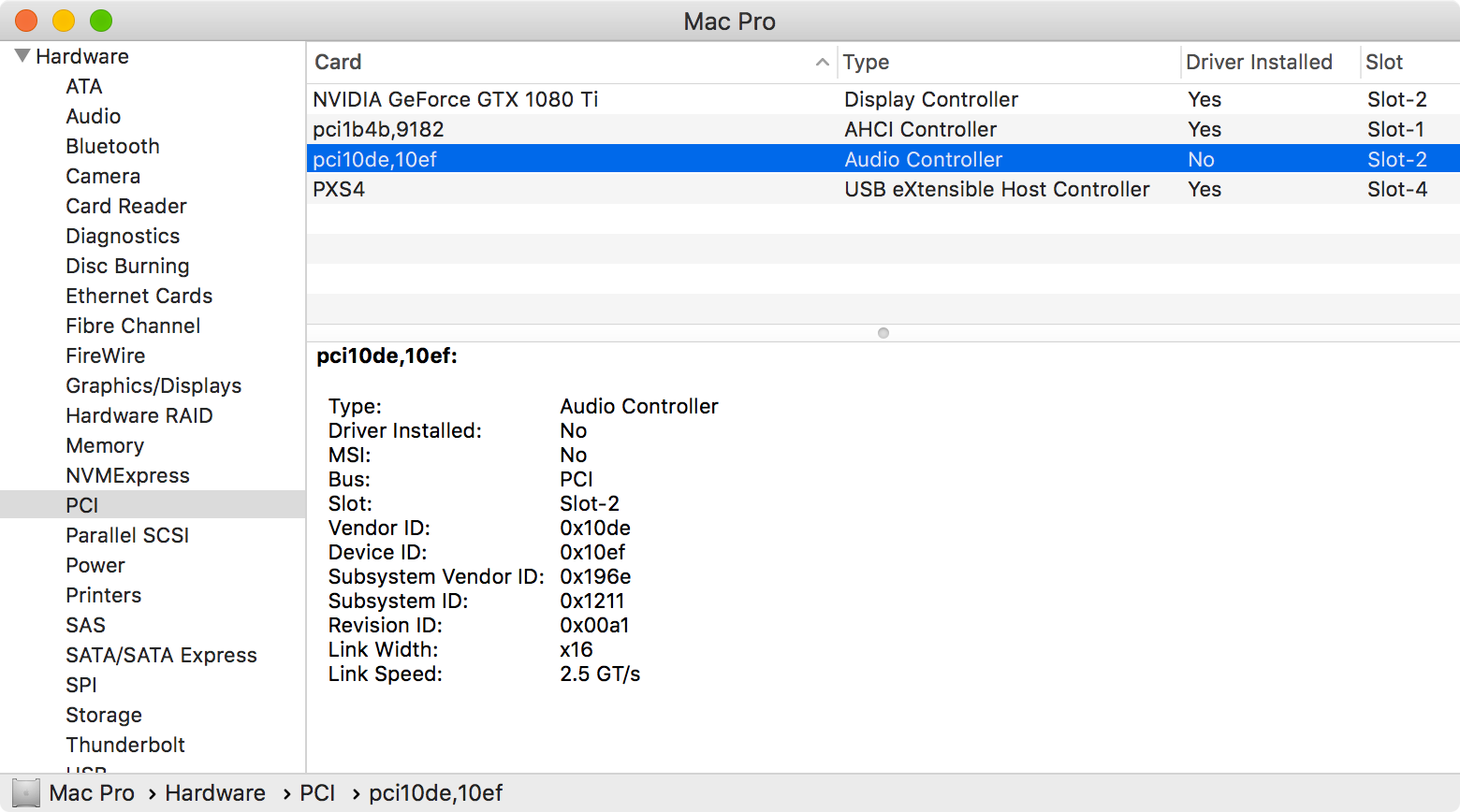Click the Subsystem Vendor ID value 0x196e
1460x812 pixels.
coord(595,576)
